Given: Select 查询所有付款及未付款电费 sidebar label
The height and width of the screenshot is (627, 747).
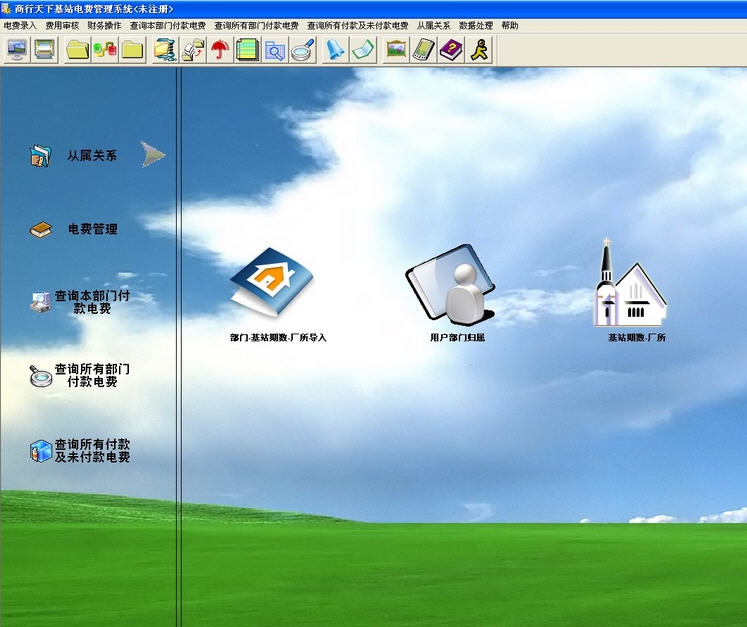Looking at the screenshot, I should pyautogui.click(x=92, y=451).
